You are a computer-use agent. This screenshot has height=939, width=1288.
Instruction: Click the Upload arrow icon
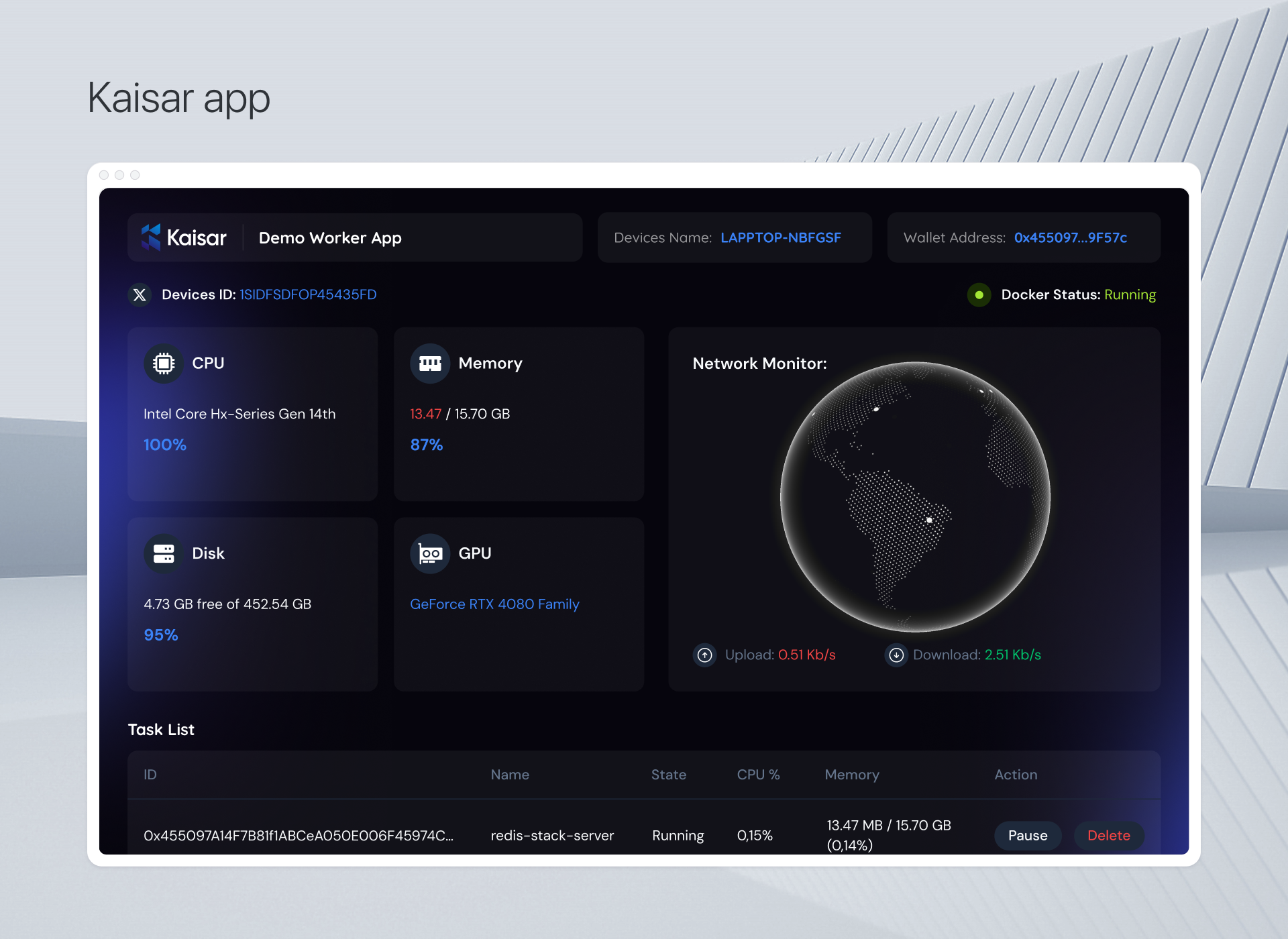point(704,655)
